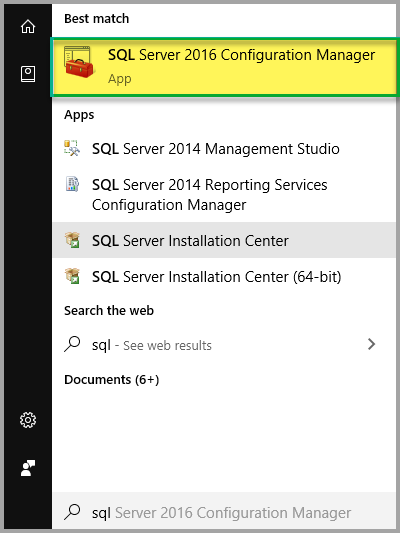Open SQL Server 2014 Management Studio

(224, 149)
